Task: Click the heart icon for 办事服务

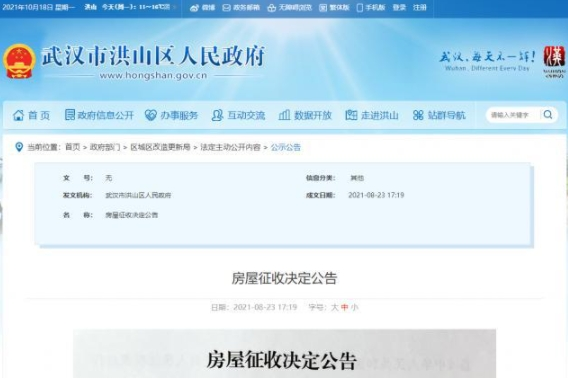Action: (151, 115)
